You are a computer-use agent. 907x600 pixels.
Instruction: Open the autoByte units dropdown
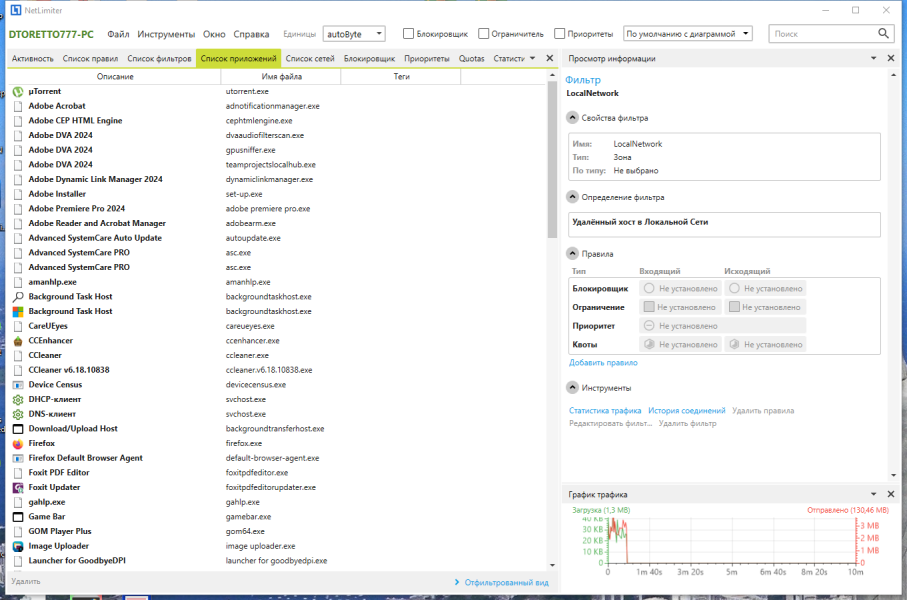tap(354, 34)
